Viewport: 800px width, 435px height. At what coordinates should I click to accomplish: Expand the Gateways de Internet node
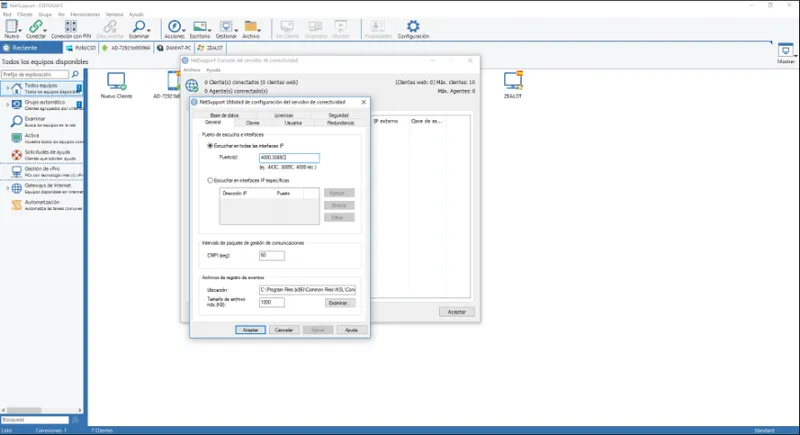[7, 188]
